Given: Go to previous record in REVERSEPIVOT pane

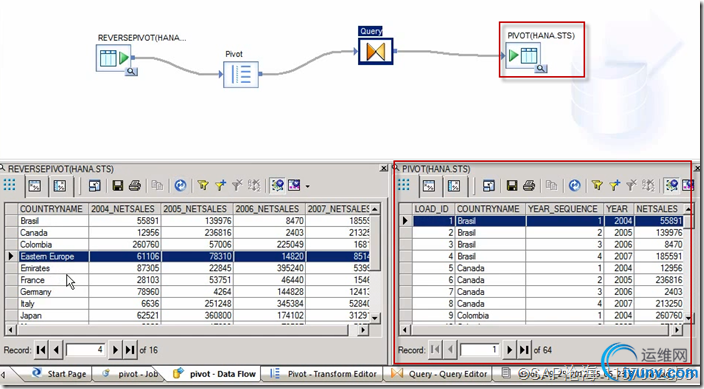Looking at the screenshot, I should pos(56,349).
